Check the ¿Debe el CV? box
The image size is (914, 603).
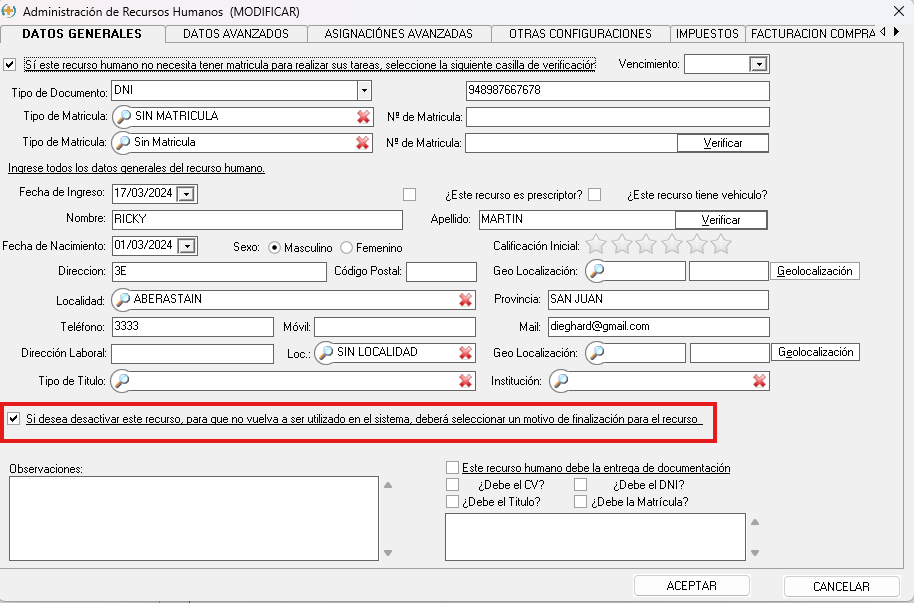pyautogui.click(x=453, y=485)
